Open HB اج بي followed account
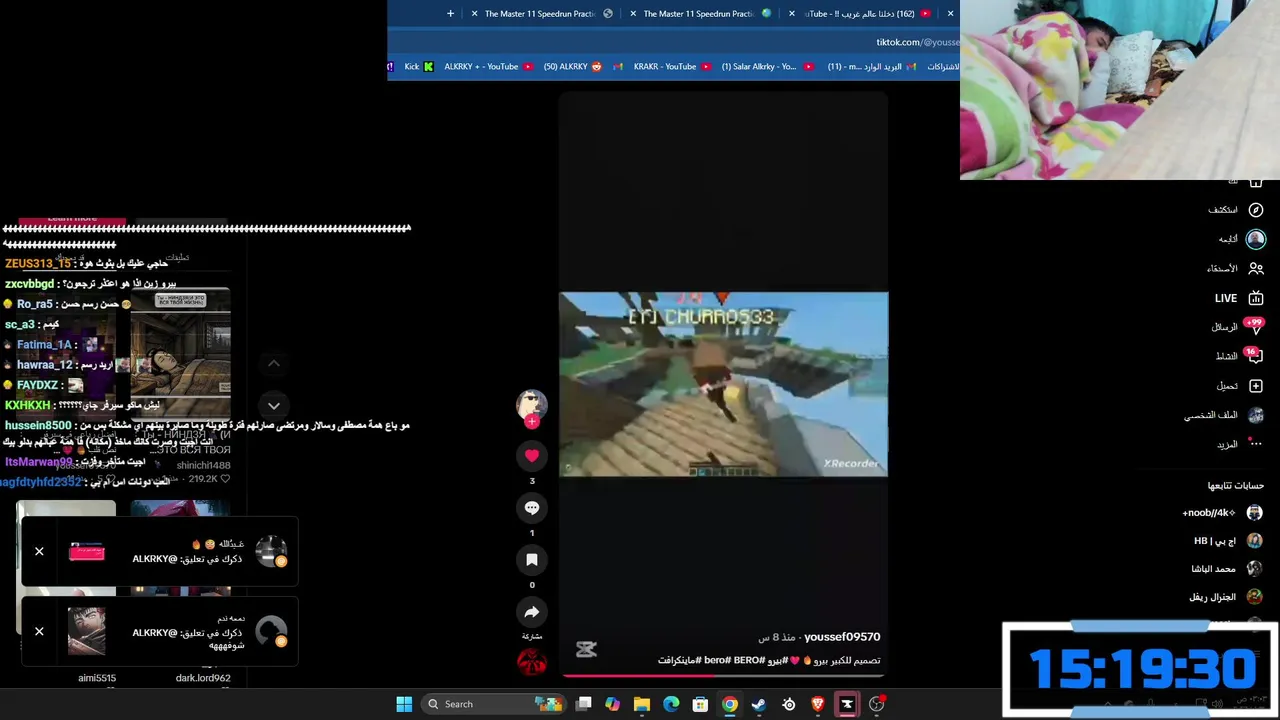This screenshot has width=1280, height=720. coord(1228,541)
